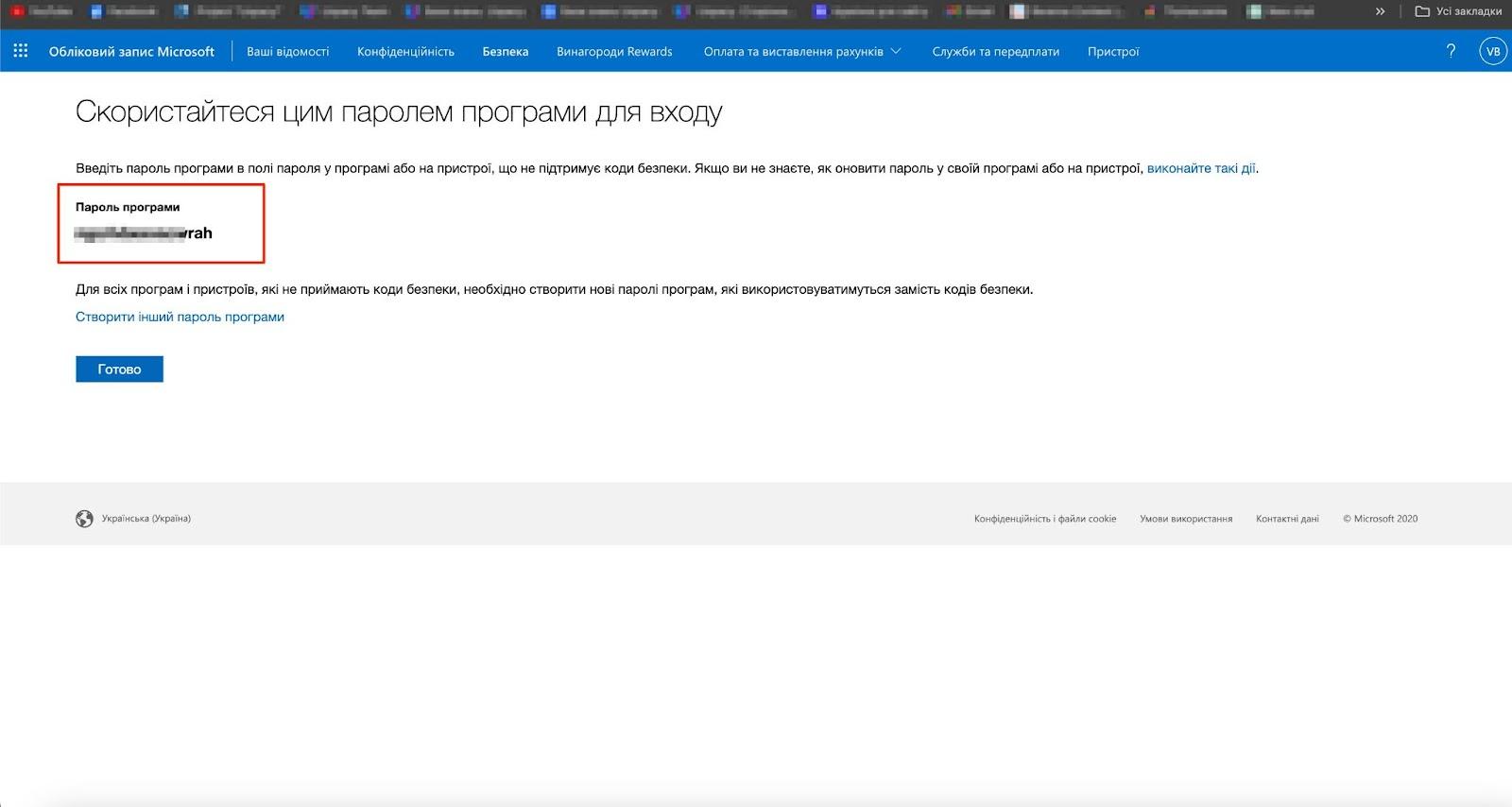The height and width of the screenshot is (807, 1512).
Task: Open the Ваші відомості tab
Action: tap(288, 51)
